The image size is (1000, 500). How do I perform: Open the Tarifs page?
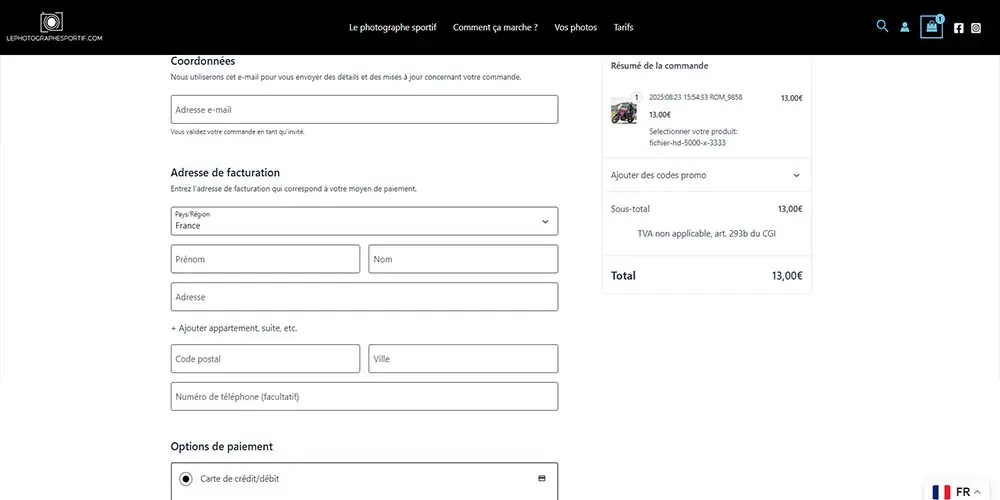click(623, 28)
